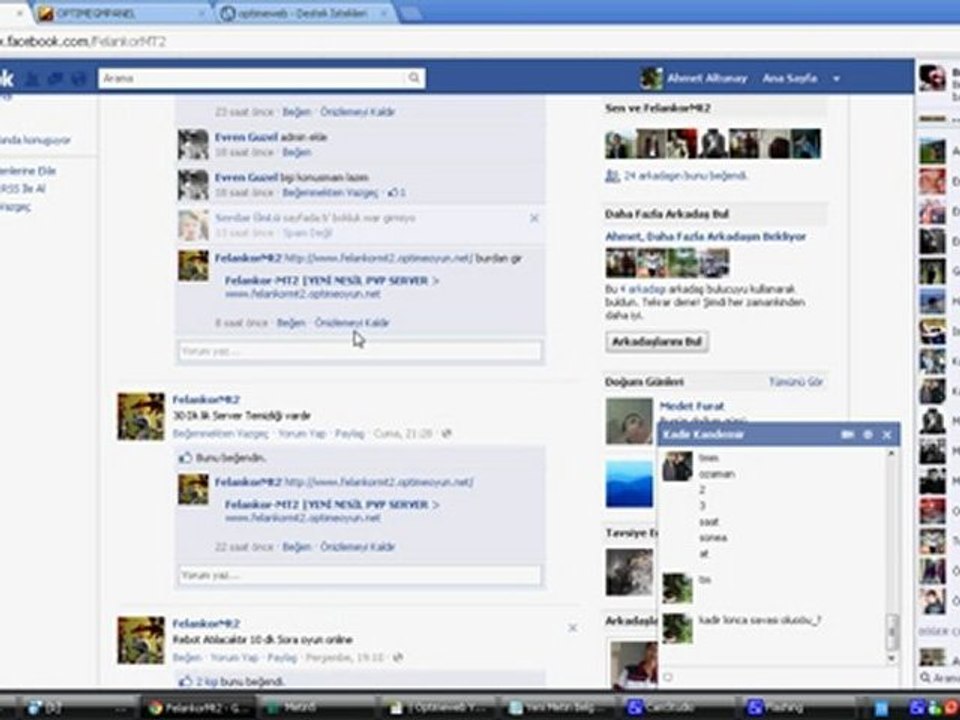Click 'Beğenmekten Vazgeç' on Evren Guzel comment
The height and width of the screenshot is (720, 960).
coord(330,193)
